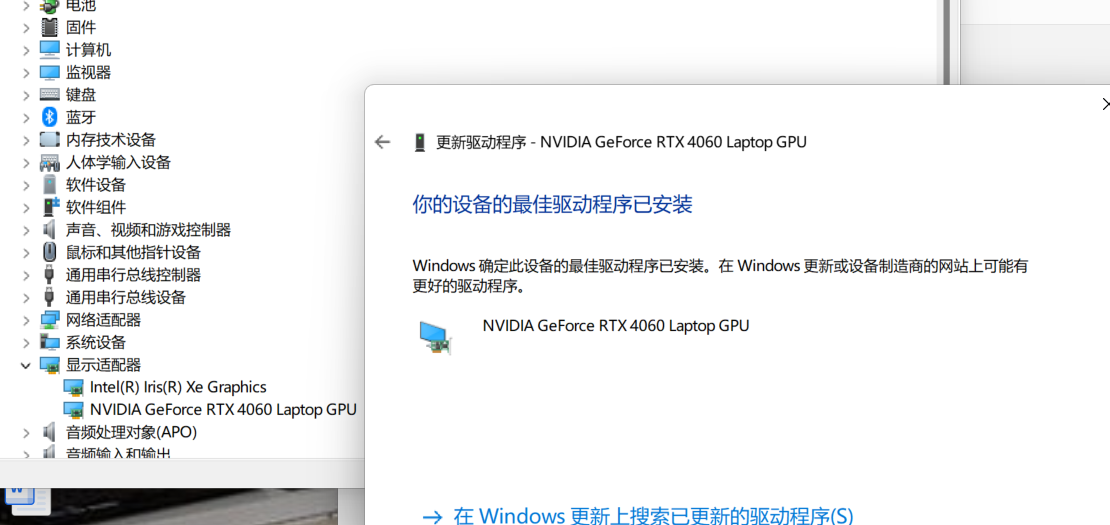
Task: Expand the 音频处理对象(APO) node
Action: [x=26, y=432]
